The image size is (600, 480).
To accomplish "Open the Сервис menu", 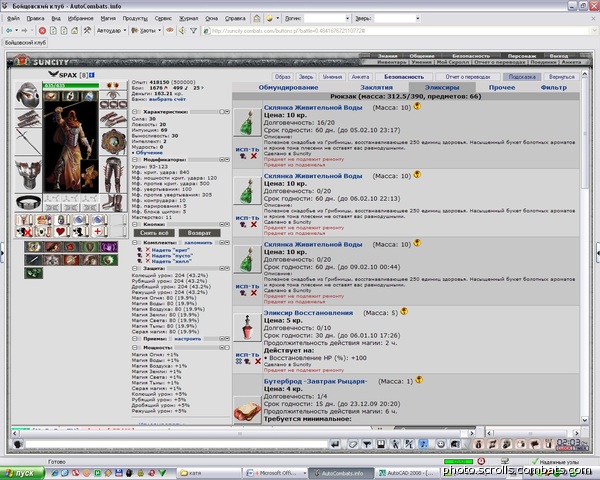I will [x=163, y=18].
